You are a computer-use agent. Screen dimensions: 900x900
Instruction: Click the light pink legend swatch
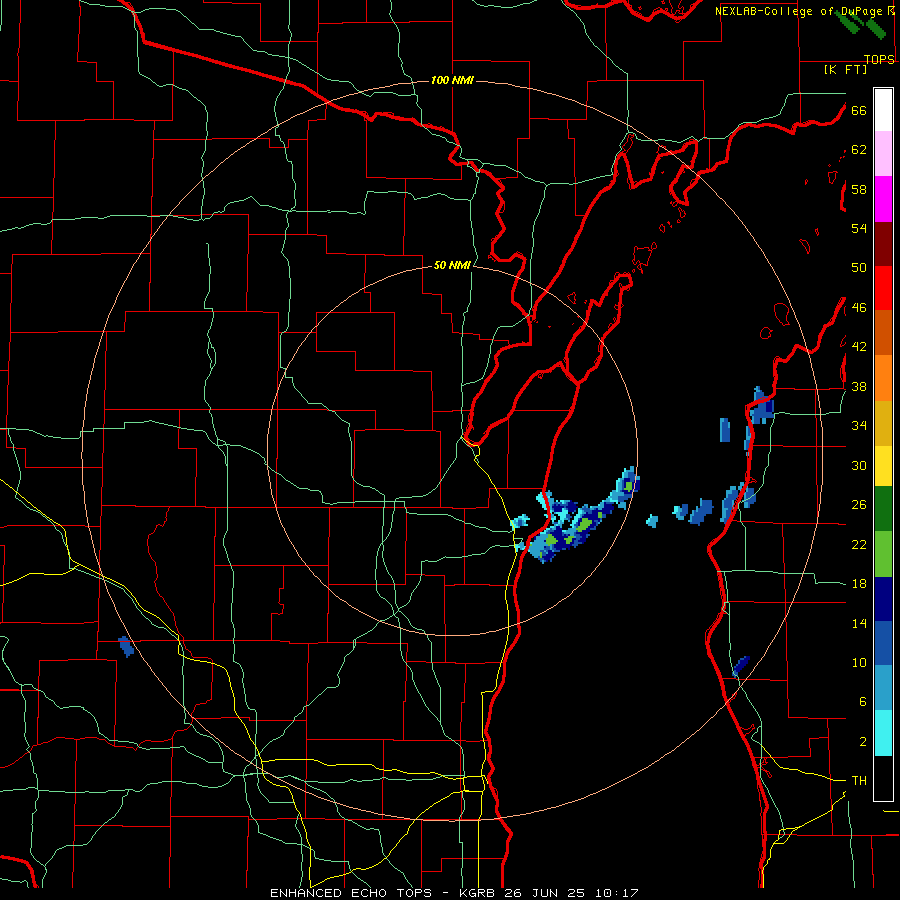pyautogui.click(x=883, y=154)
